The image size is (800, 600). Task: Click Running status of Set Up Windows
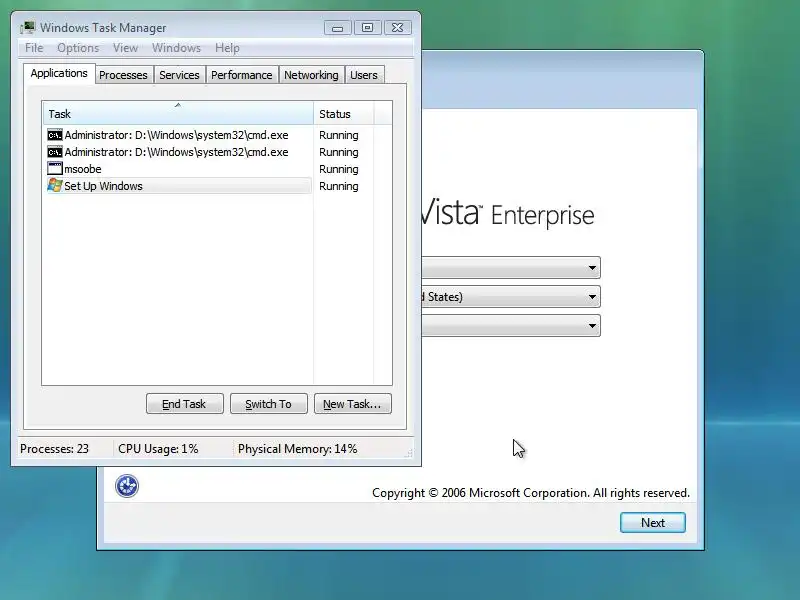[x=339, y=186]
